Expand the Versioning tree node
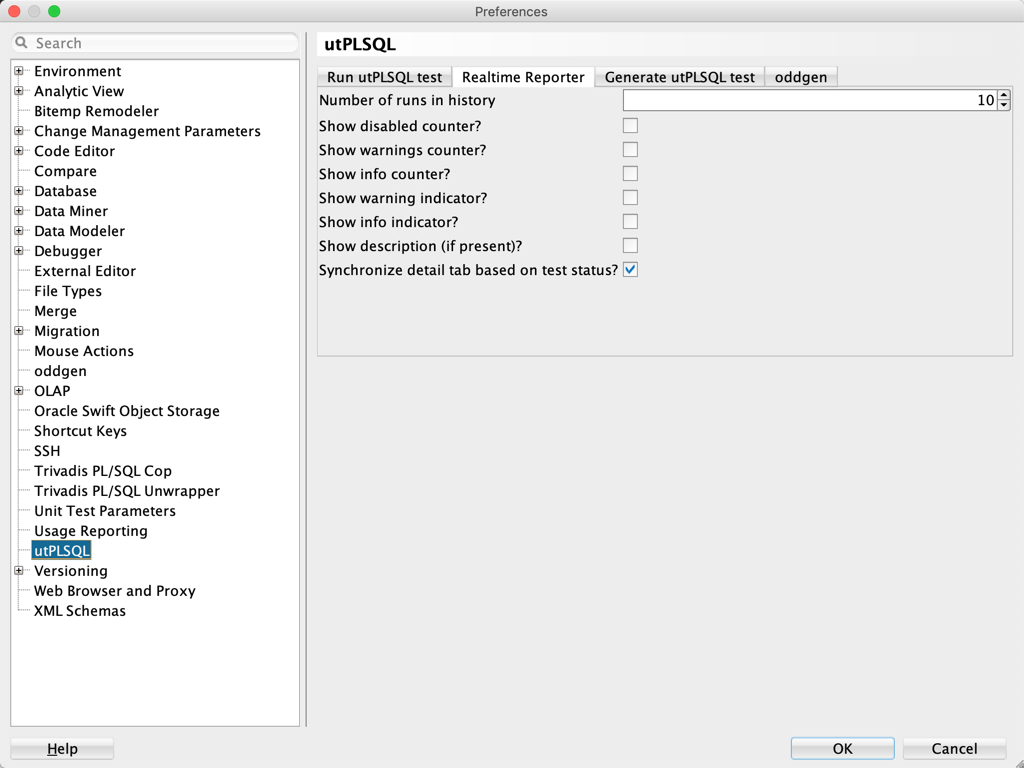Viewport: 1024px width, 768px height. click(x=19, y=571)
